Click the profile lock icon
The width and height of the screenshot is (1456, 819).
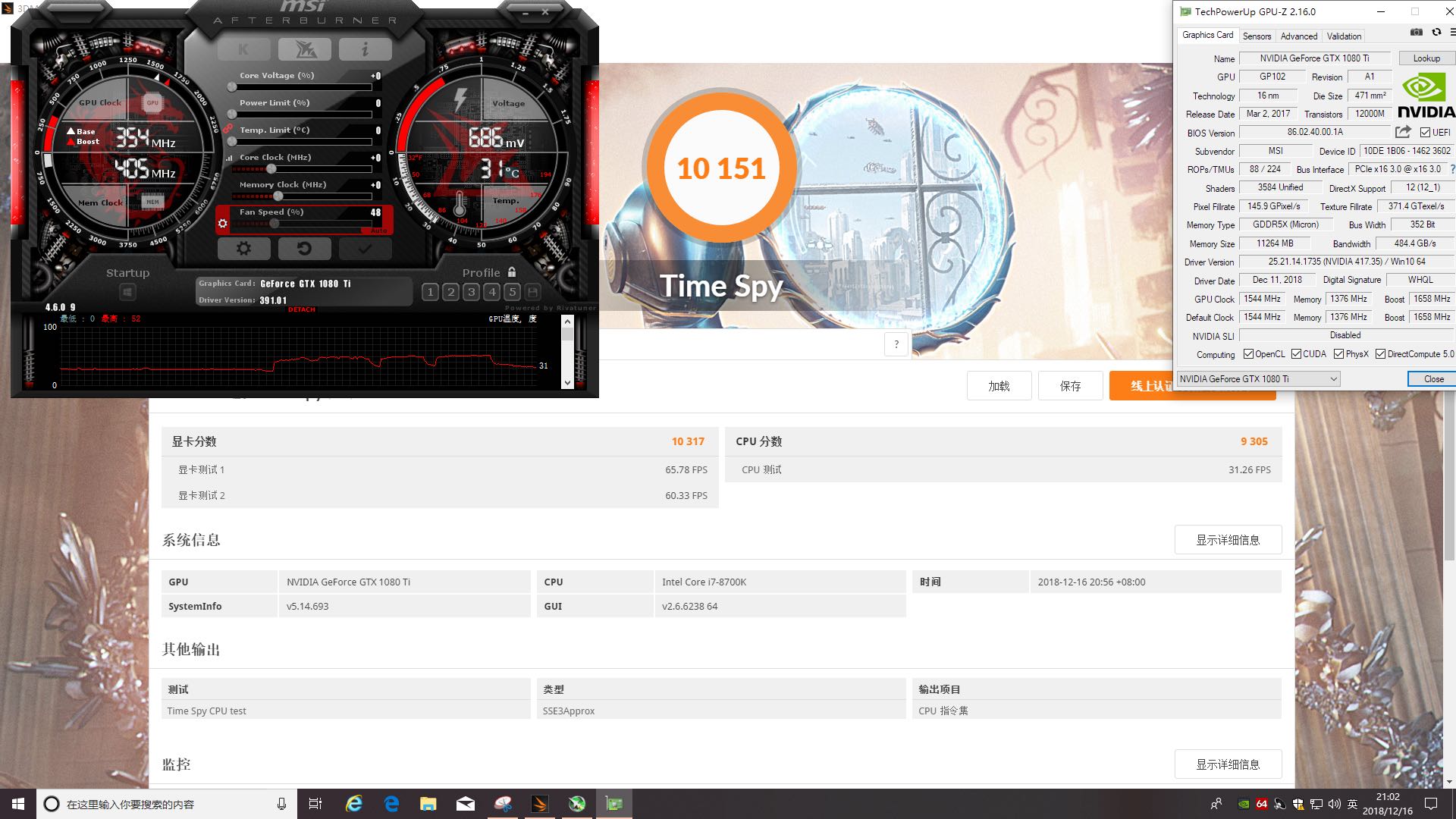(x=512, y=272)
